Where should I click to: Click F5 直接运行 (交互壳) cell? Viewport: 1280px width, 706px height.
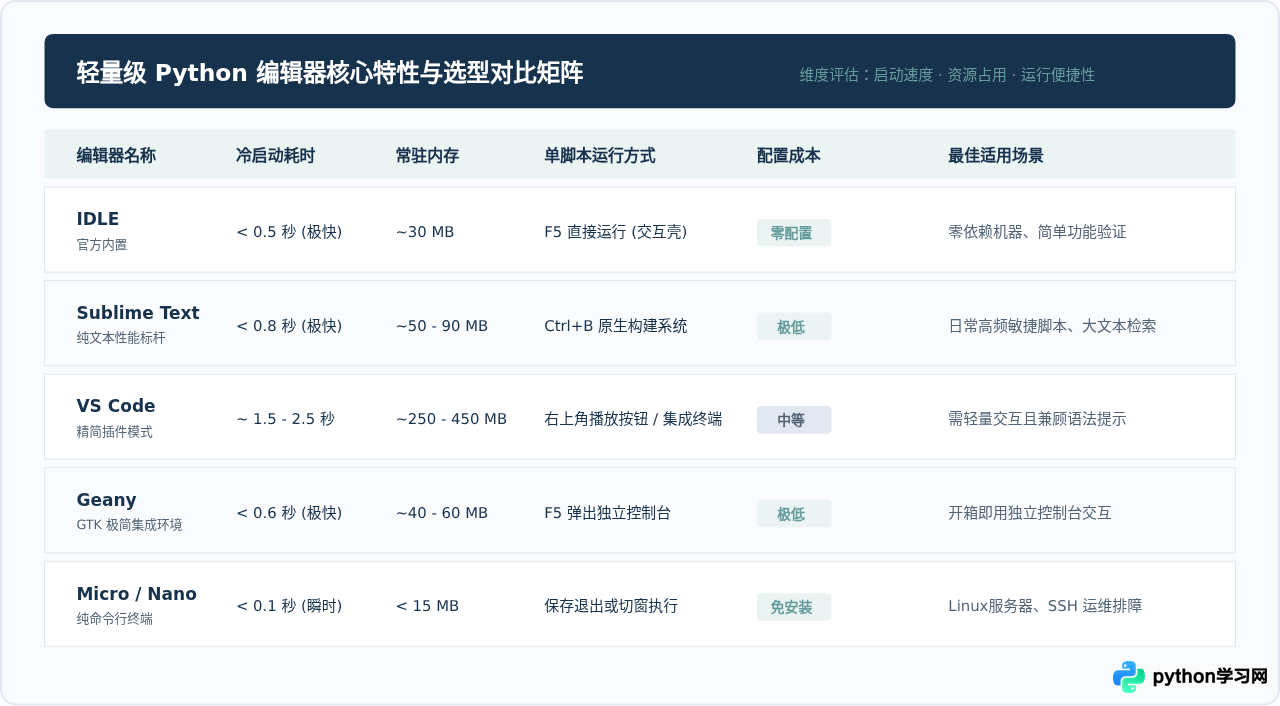[615, 232]
